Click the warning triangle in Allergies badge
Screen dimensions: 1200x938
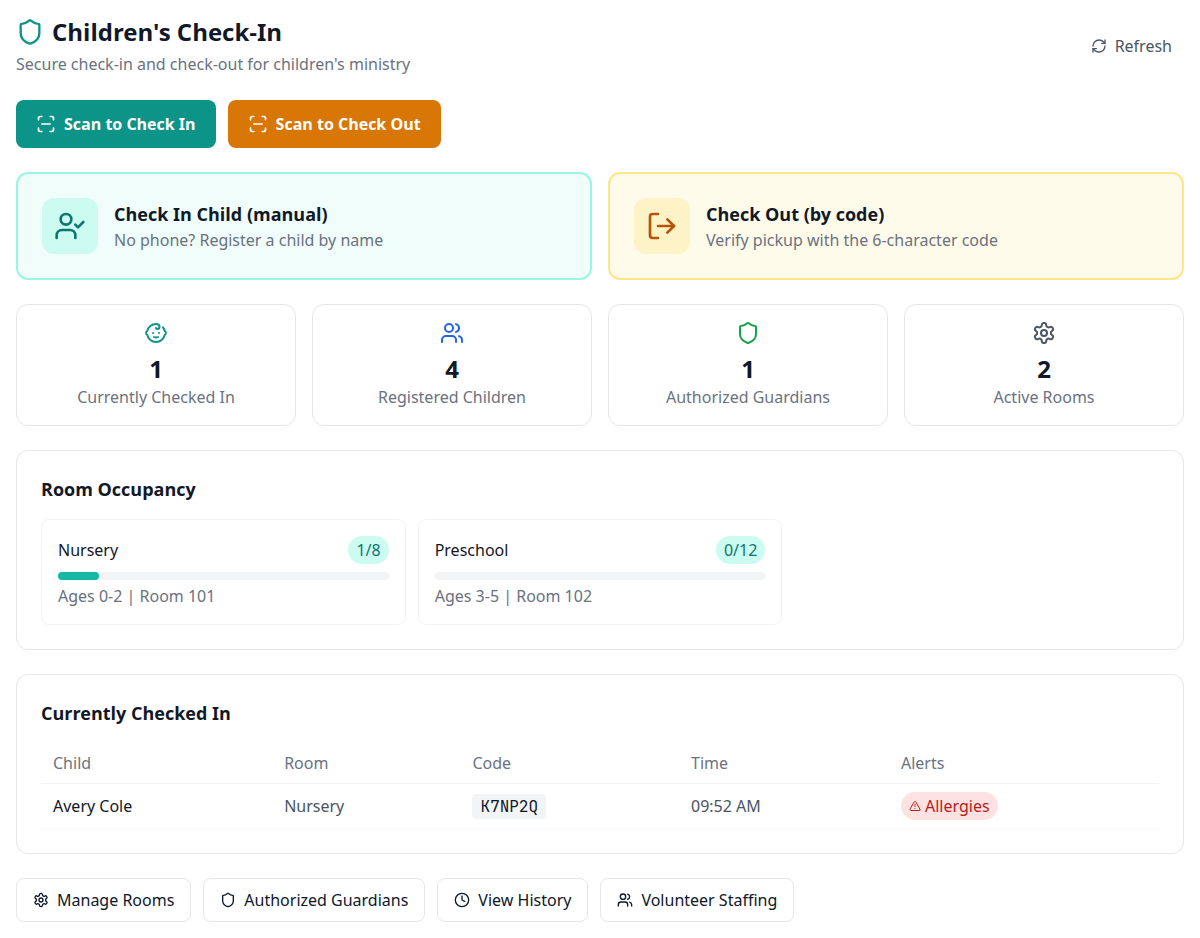[x=915, y=806]
